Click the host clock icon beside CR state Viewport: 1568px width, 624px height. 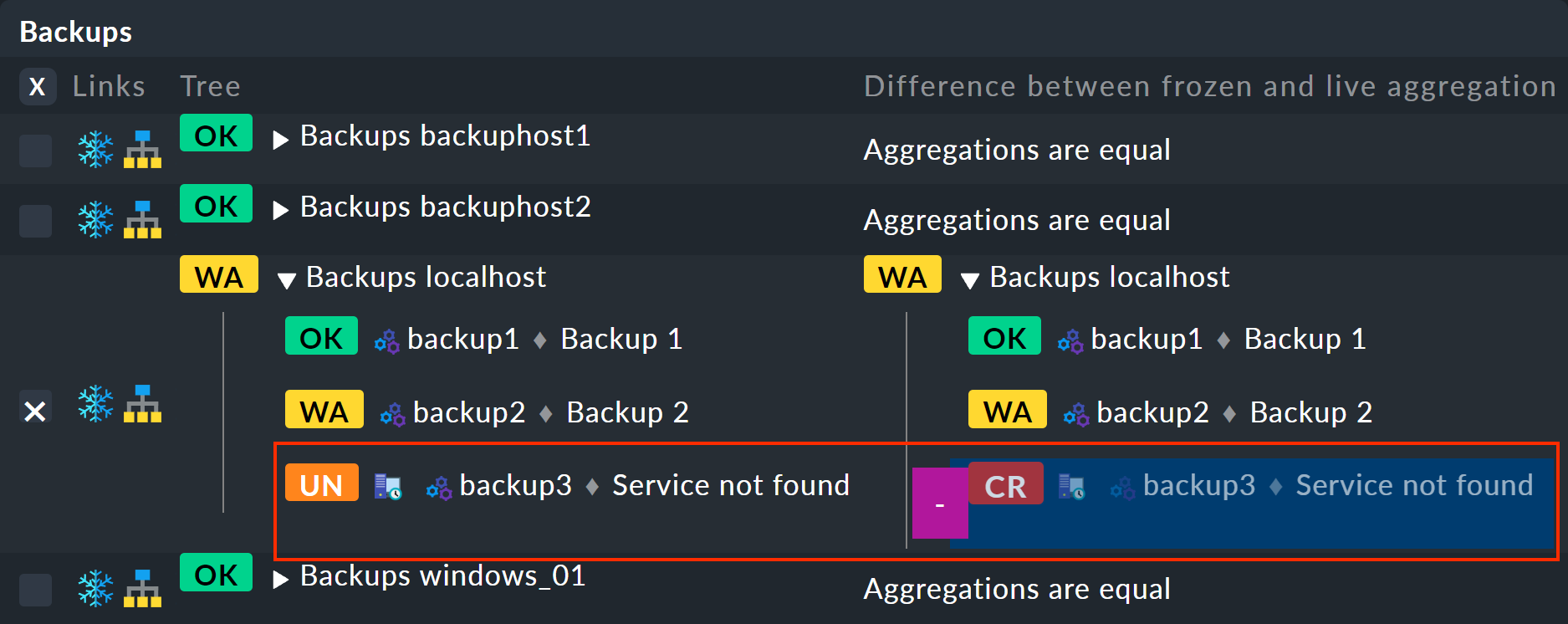click(x=1071, y=487)
